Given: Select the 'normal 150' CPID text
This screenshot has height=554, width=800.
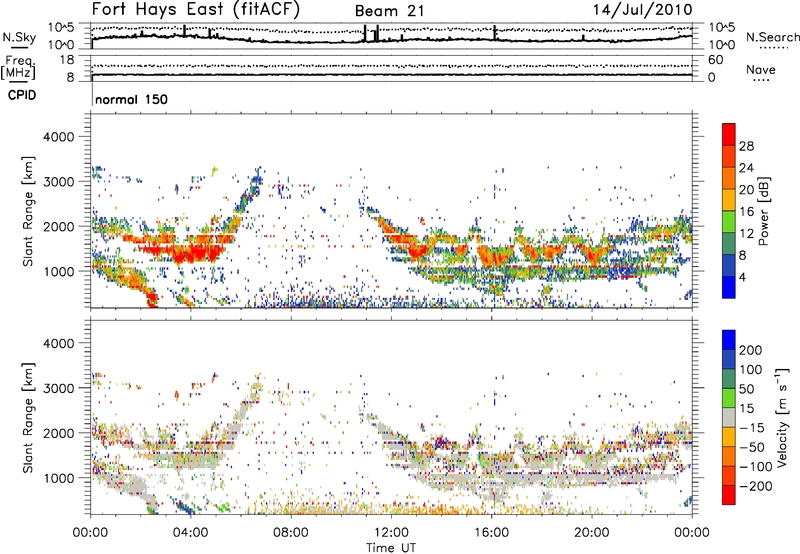Looking at the screenshot, I should 131,99.
